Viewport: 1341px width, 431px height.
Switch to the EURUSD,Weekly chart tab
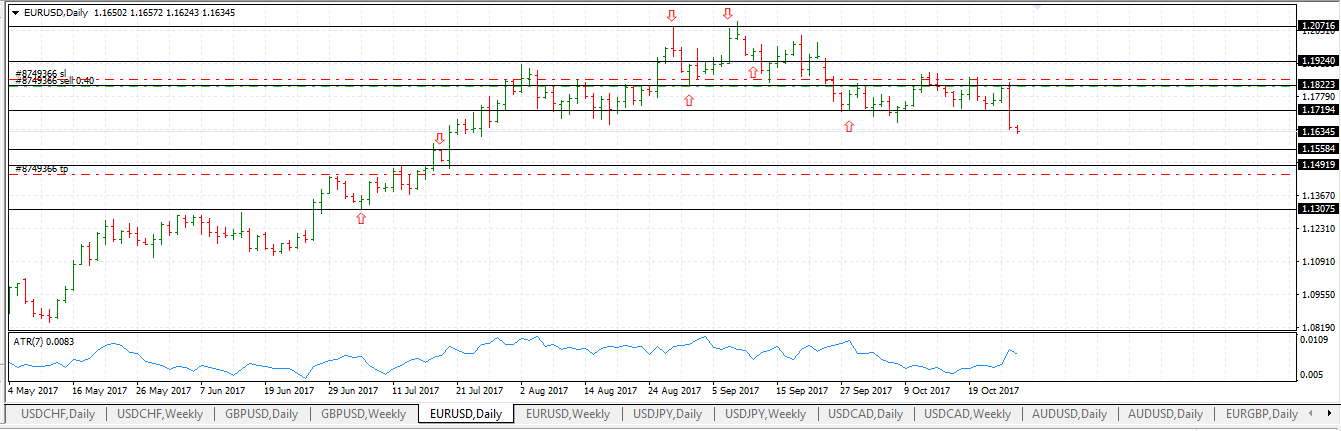point(568,414)
